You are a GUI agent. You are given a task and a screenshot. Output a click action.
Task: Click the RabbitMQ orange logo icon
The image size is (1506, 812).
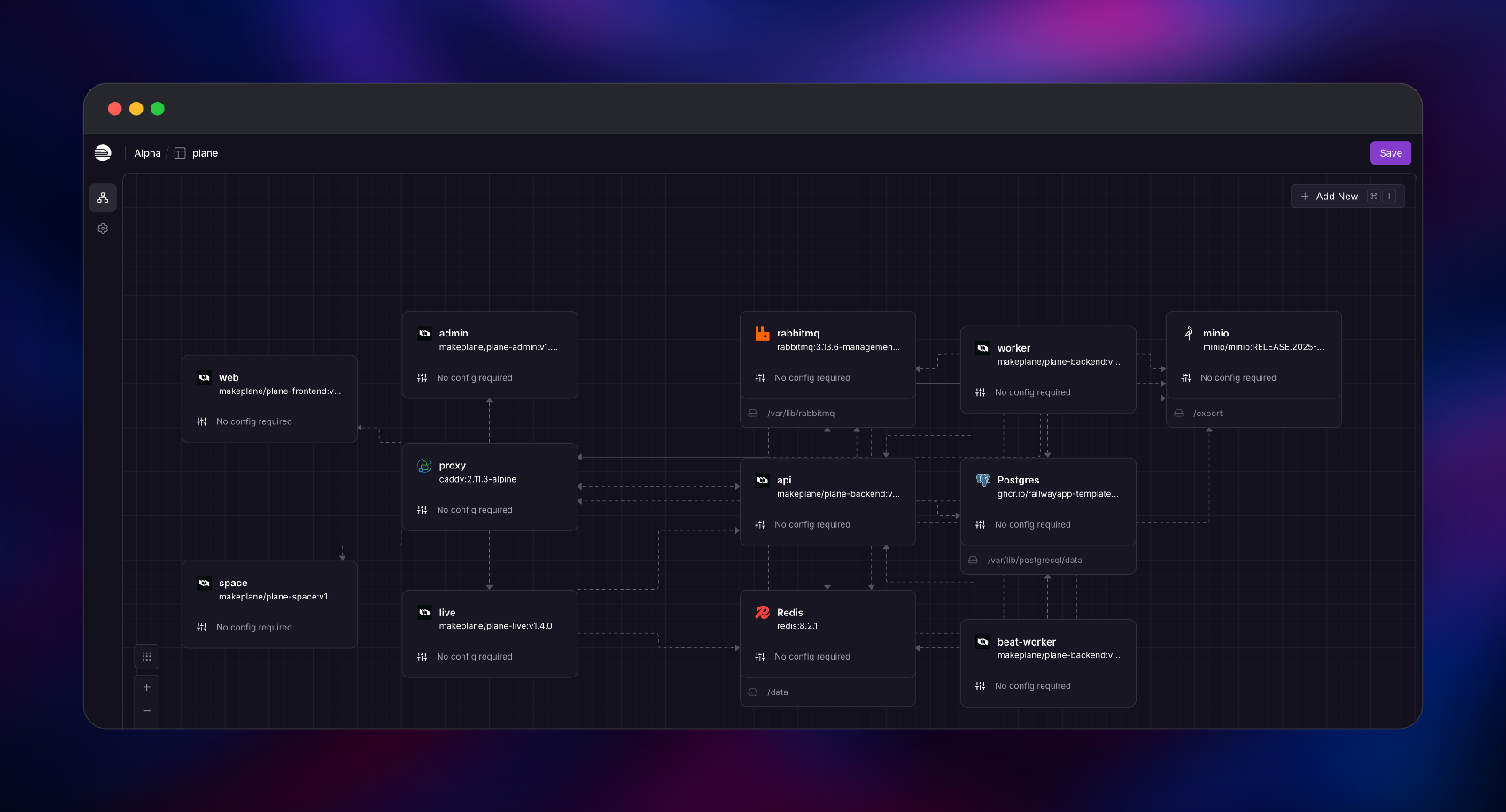(x=762, y=333)
